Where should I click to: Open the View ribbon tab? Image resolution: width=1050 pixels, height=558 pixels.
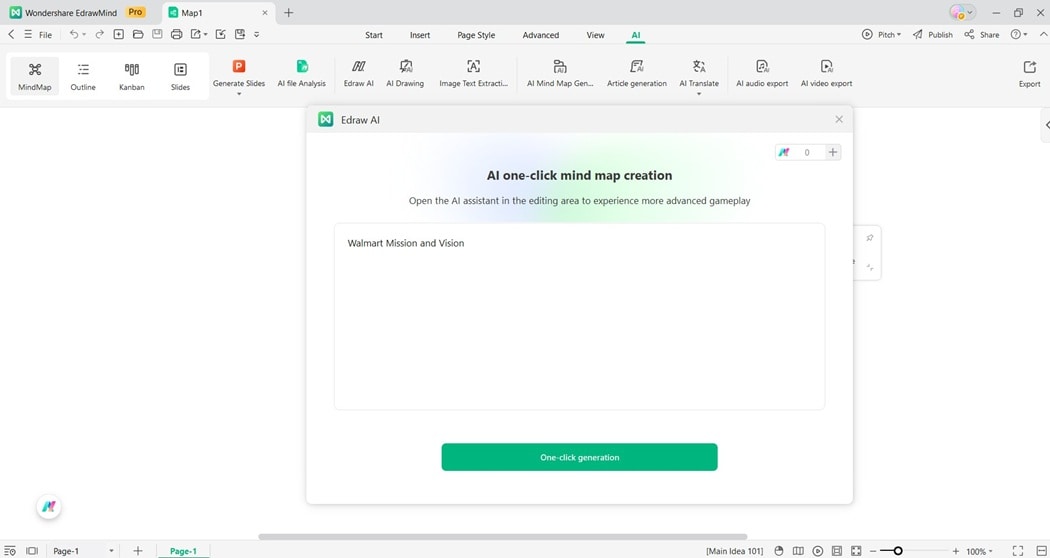pyautogui.click(x=595, y=35)
